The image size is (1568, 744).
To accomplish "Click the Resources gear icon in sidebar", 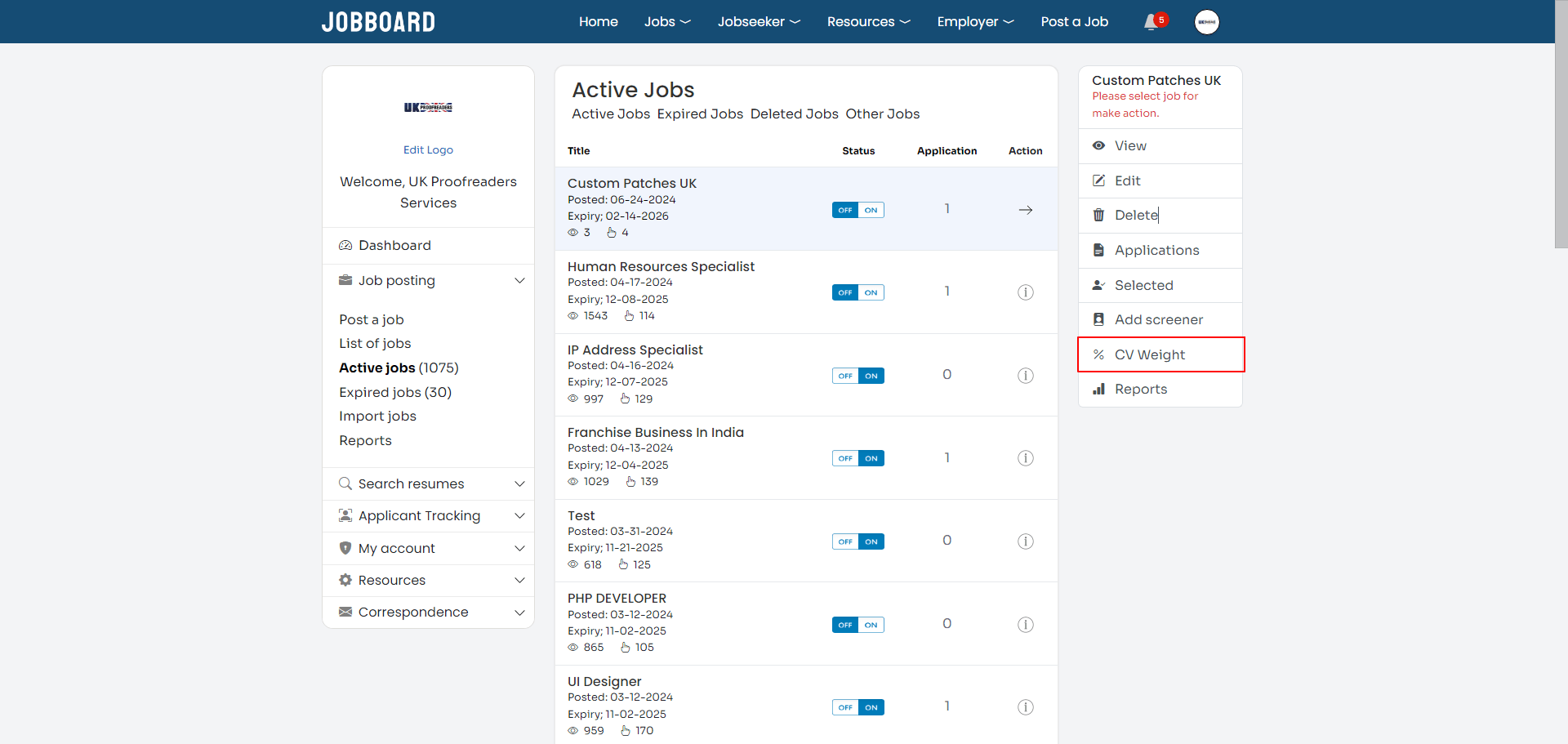I will click(x=345, y=580).
